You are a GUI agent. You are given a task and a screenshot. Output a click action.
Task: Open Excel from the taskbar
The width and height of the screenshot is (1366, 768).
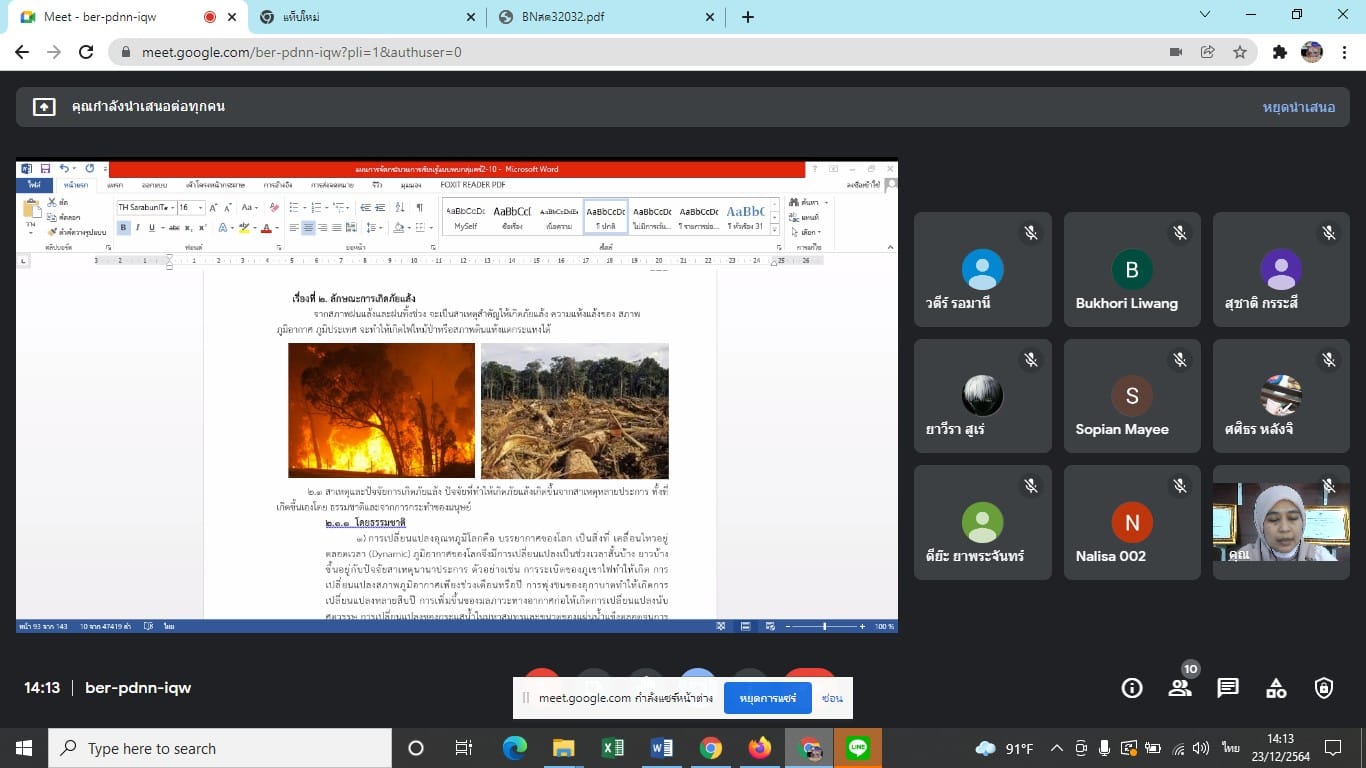tap(613, 748)
